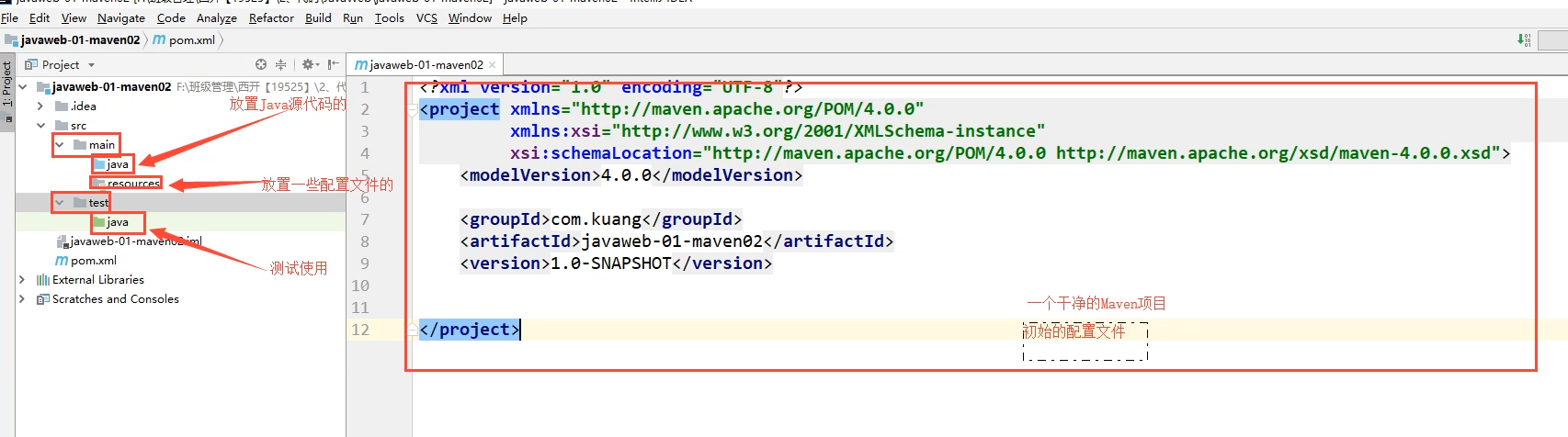Screen dimensions: 1568x437
Task: Select Scratches and Consoles node
Action: pyautogui.click(x=116, y=299)
